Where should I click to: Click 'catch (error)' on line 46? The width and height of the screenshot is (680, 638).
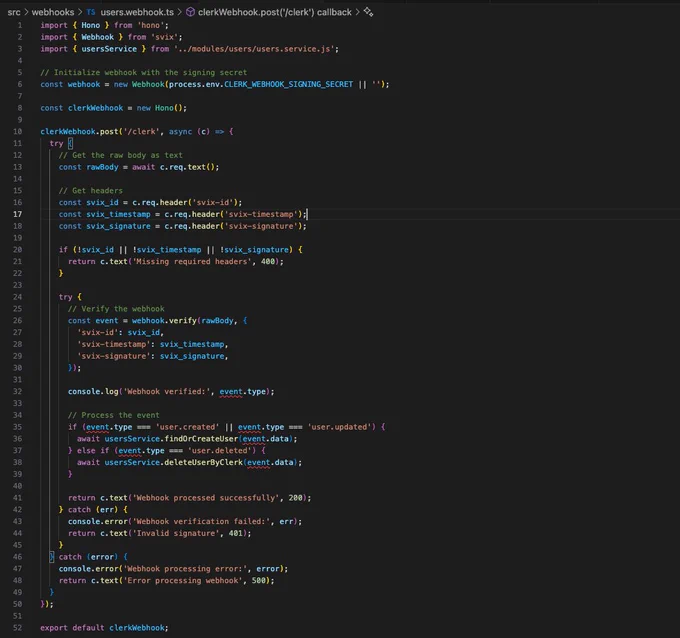pyautogui.click(x=88, y=557)
